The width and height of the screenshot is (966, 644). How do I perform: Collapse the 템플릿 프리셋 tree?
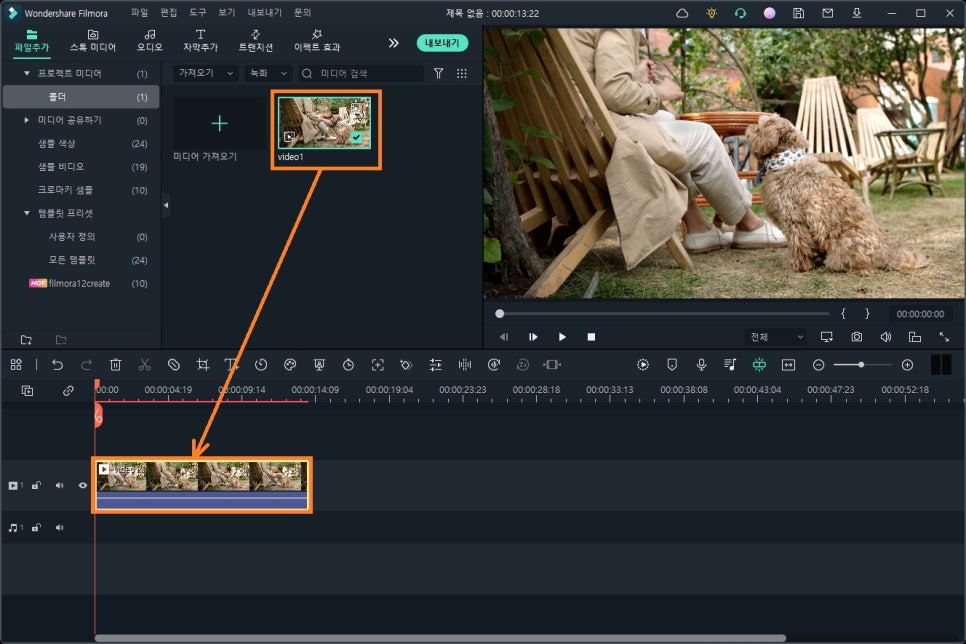pyautogui.click(x=26, y=213)
